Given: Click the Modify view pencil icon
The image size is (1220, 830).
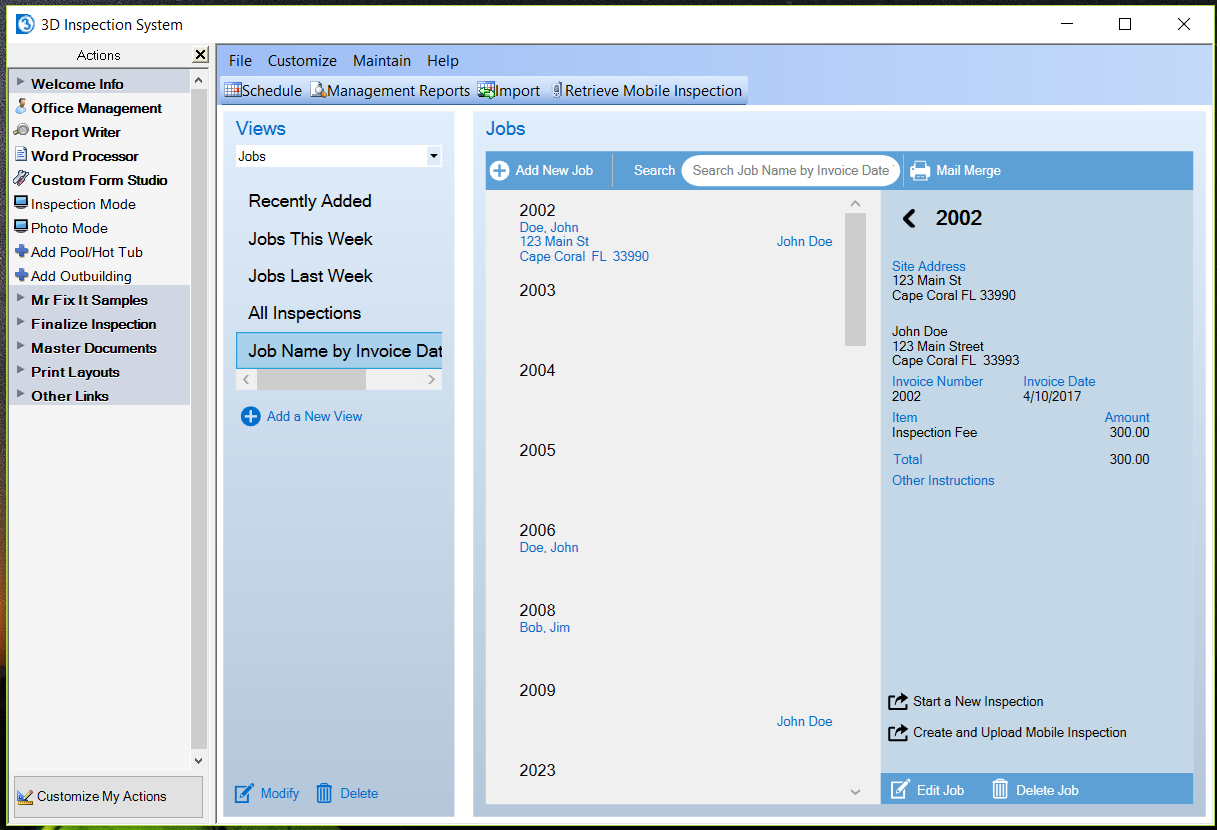Looking at the screenshot, I should click(x=244, y=793).
